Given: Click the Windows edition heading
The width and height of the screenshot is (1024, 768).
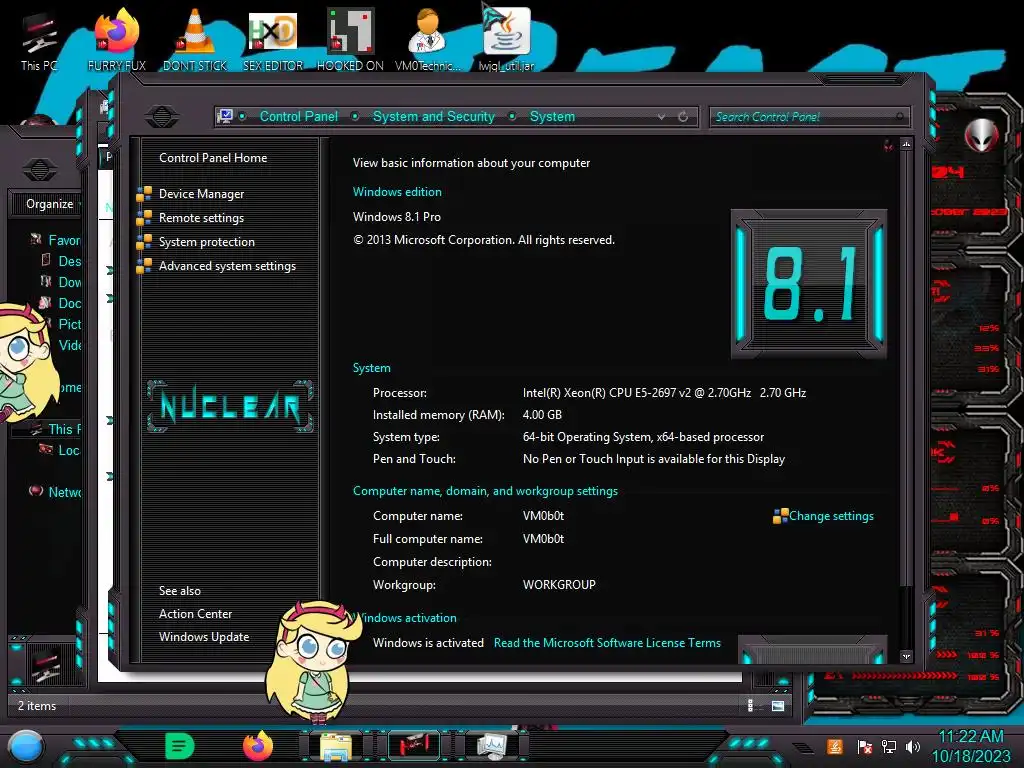Looking at the screenshot, I should click(x=397, y=192).
